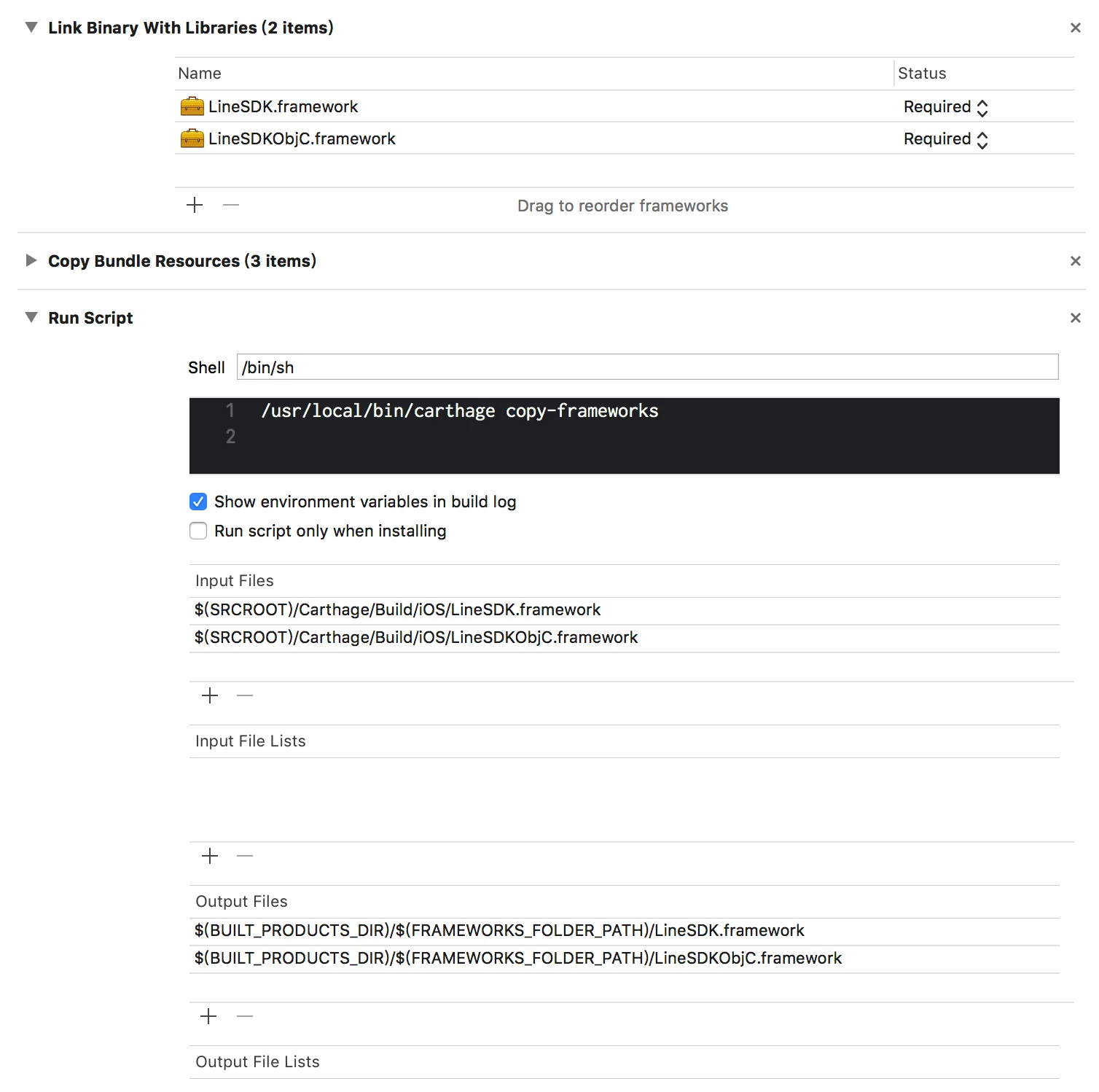1099x1092 pixels.
Task: Click the Shell path input field
Action: (x=647, y=367)
